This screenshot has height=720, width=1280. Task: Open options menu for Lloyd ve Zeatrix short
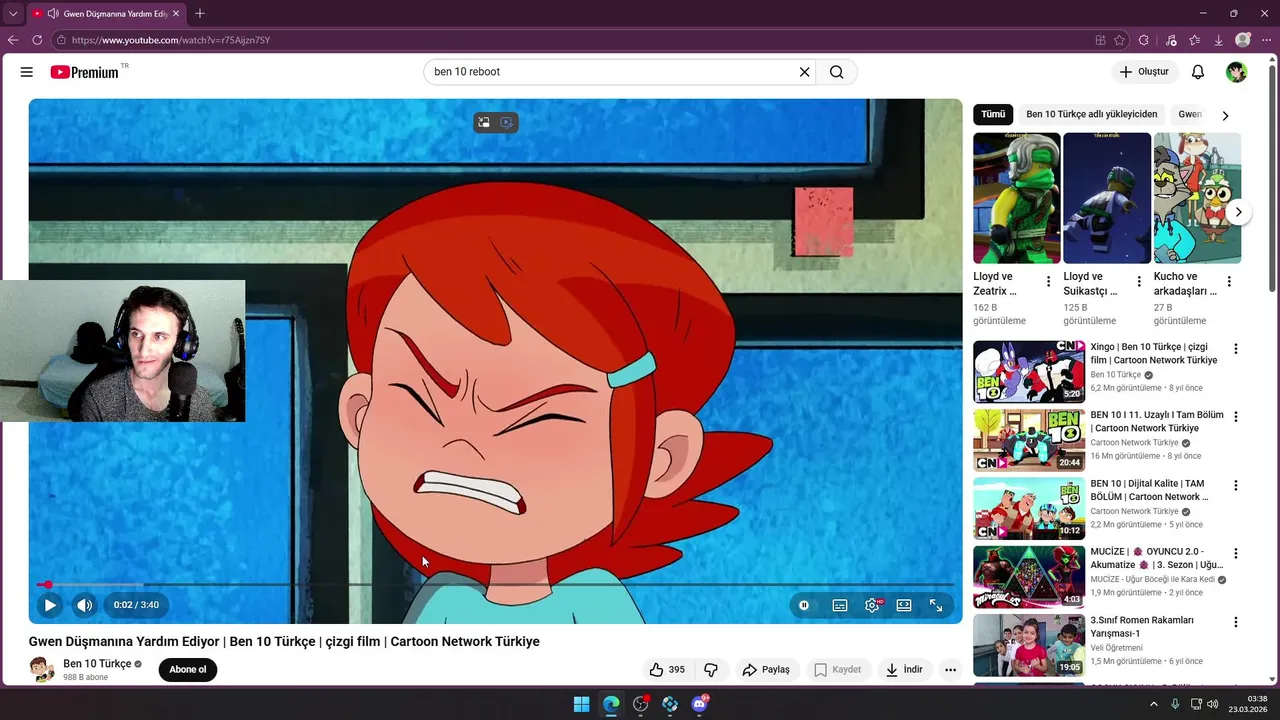pyautogui.click(x=1048, y=282)
